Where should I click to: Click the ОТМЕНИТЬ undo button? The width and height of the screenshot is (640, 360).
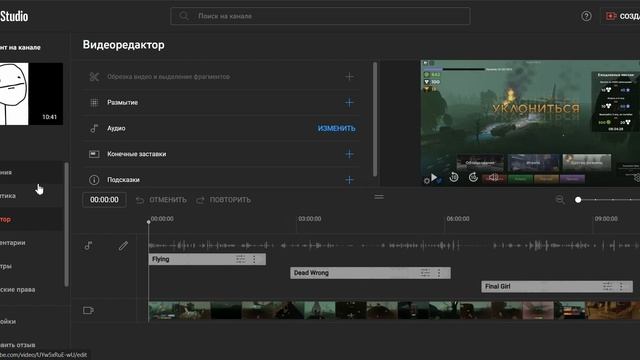pos(162,200)
